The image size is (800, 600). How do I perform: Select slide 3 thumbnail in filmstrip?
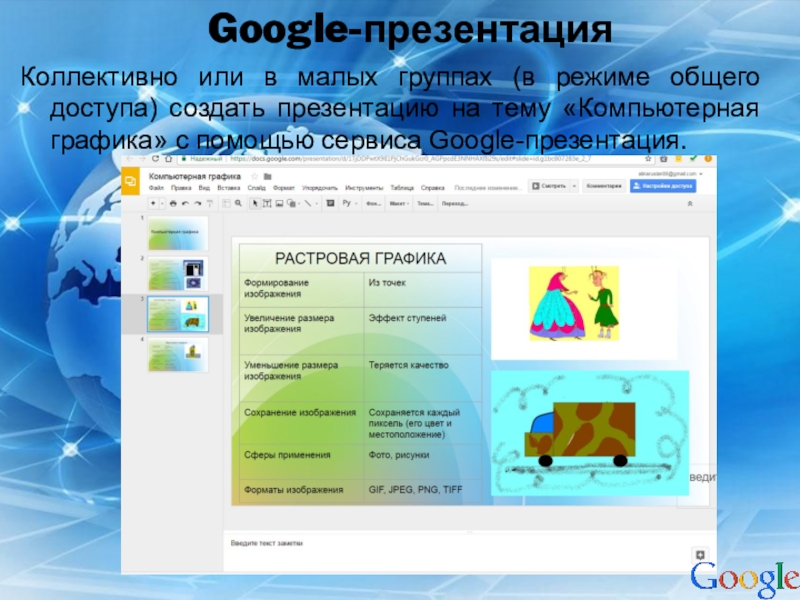click(x=178, y=314)
